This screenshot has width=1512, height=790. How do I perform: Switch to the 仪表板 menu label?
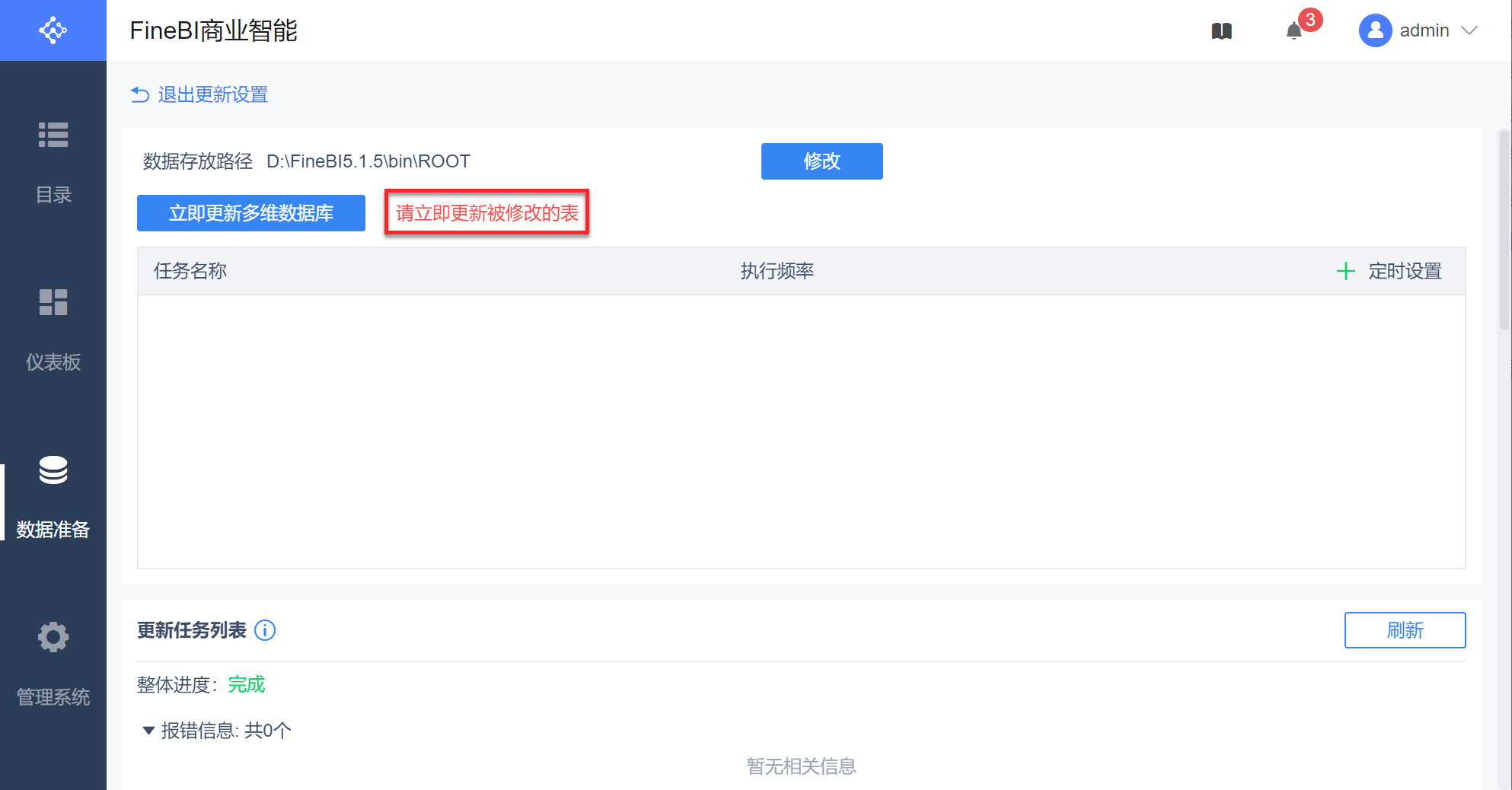click(53, 362)
